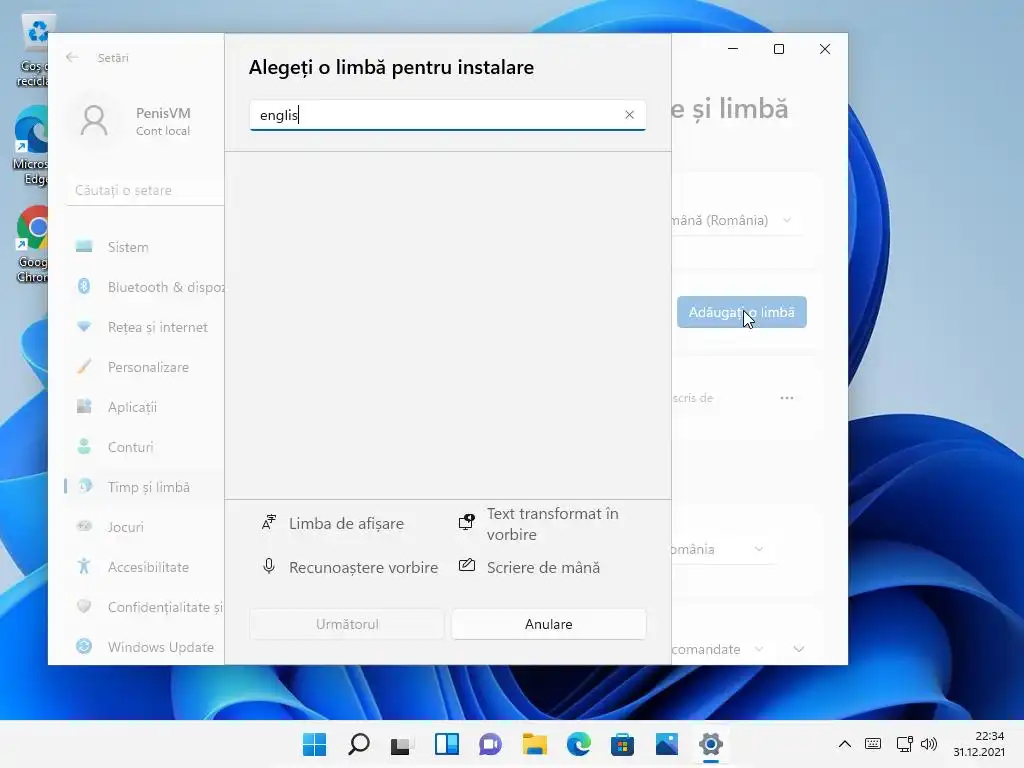
Task: Click the Recunoaștere vorbire microphone icon
Action: tap(268, 566)
